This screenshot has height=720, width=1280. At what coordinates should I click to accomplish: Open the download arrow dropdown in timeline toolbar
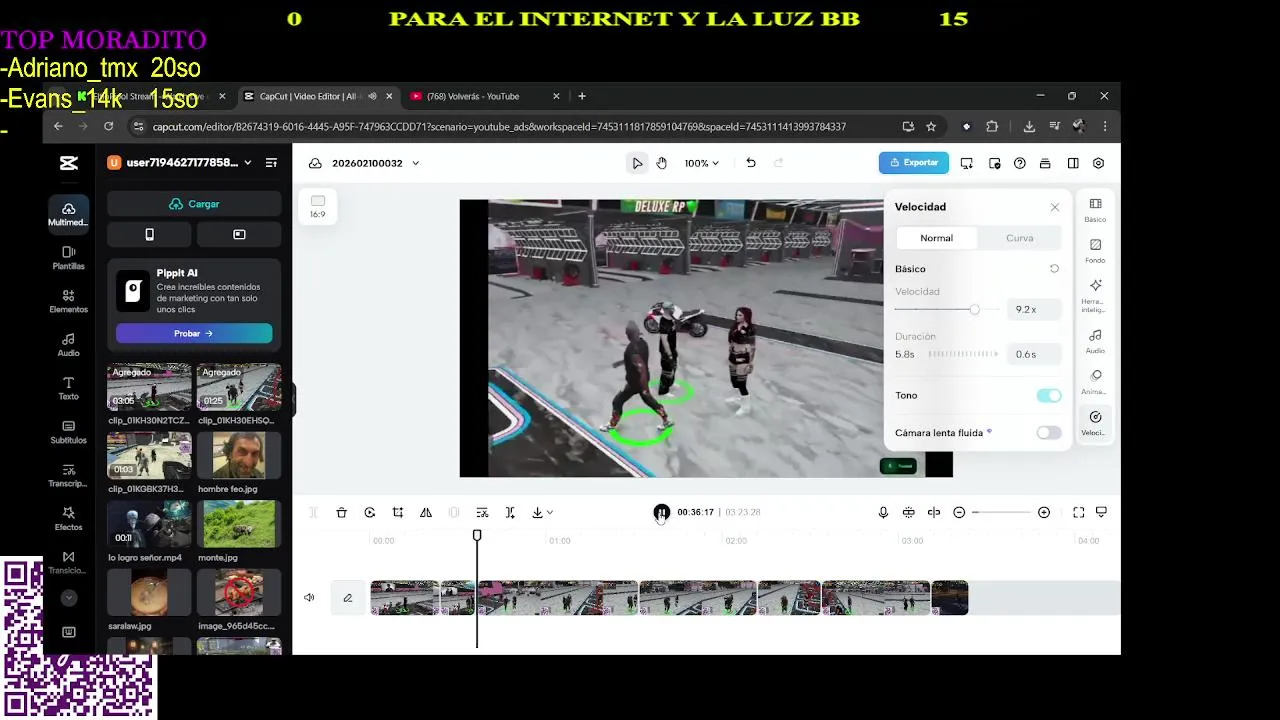pyautogui.click(x=543, y=512)
